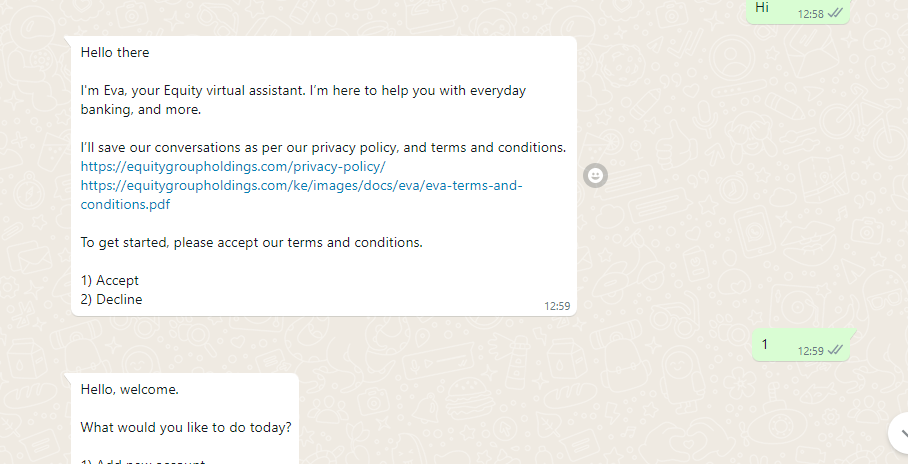Screen dimensions: 908x464
Task: Click the "I'm Eva, your Equity virtual assistant" line
Action: pyautogui.click(x=303, y=91)
